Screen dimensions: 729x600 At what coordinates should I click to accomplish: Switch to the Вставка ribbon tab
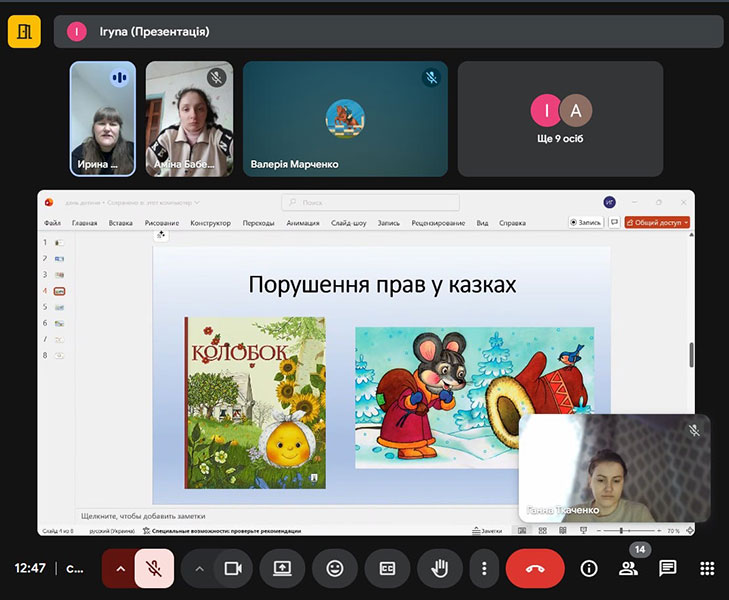[x=120, y=223]
